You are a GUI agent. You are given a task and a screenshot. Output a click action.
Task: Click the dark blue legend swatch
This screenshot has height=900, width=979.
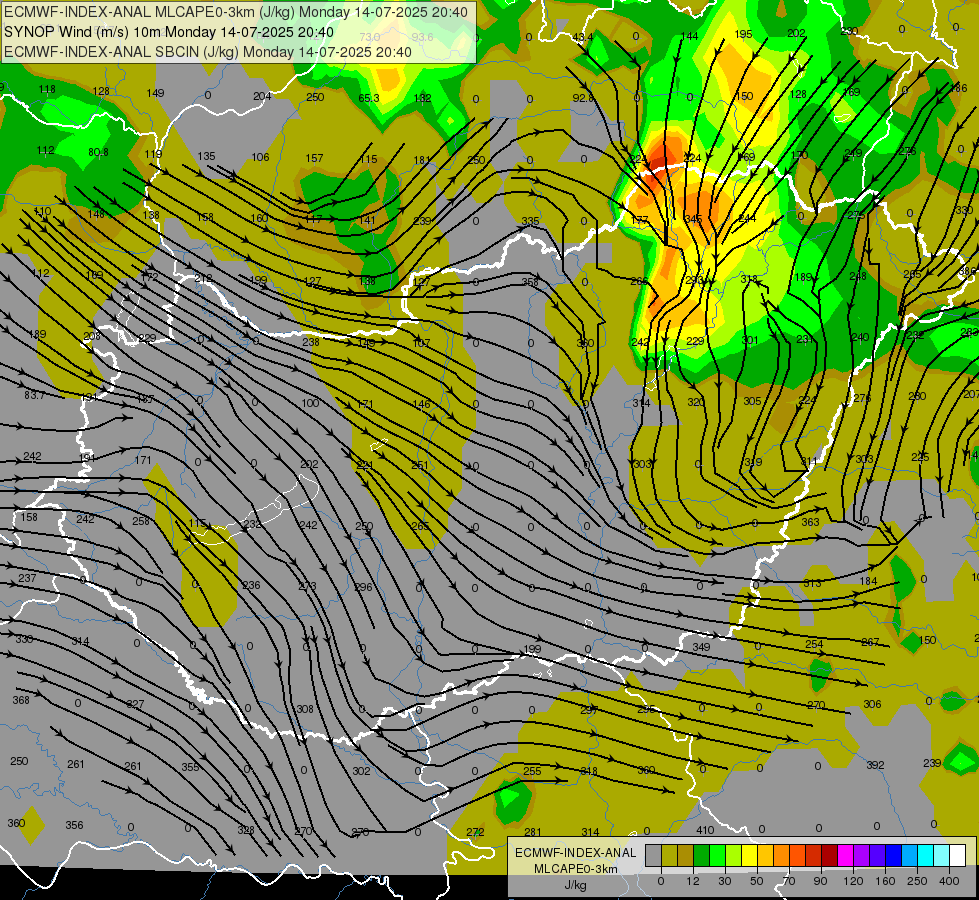point(893,856)
